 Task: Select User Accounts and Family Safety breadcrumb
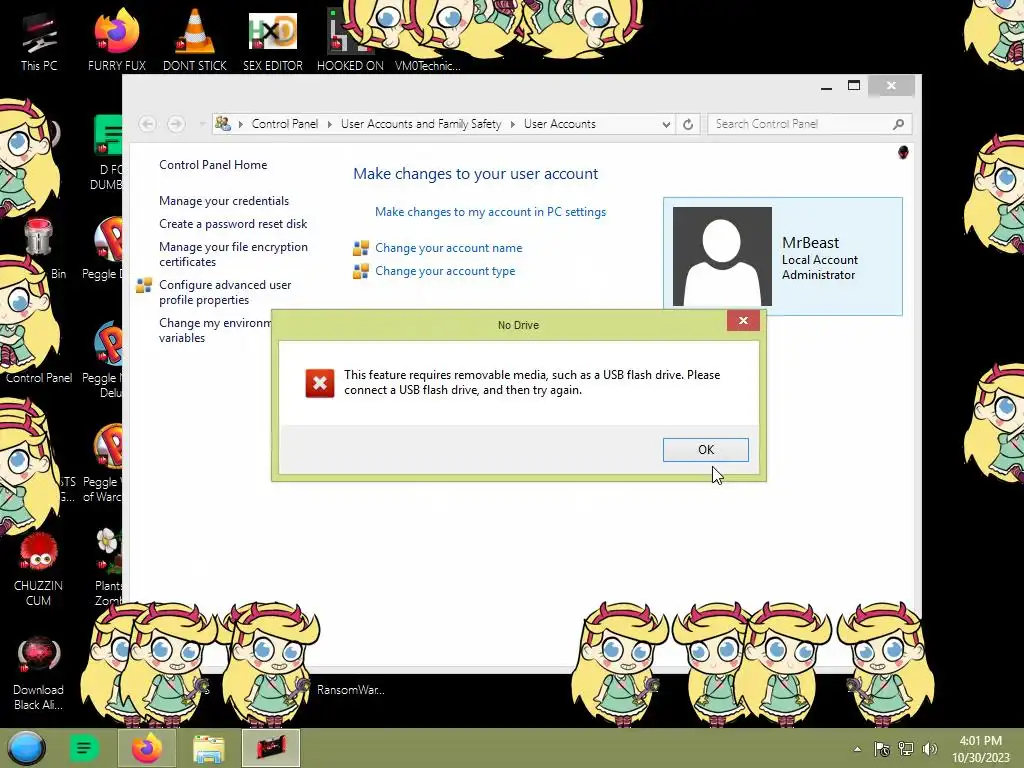tap(421, 124)
